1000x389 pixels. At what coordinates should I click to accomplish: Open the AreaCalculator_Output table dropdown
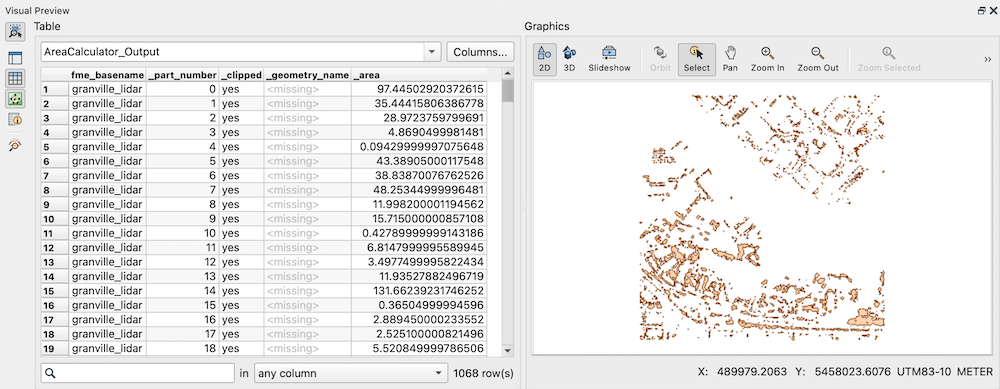pos(240,52)
